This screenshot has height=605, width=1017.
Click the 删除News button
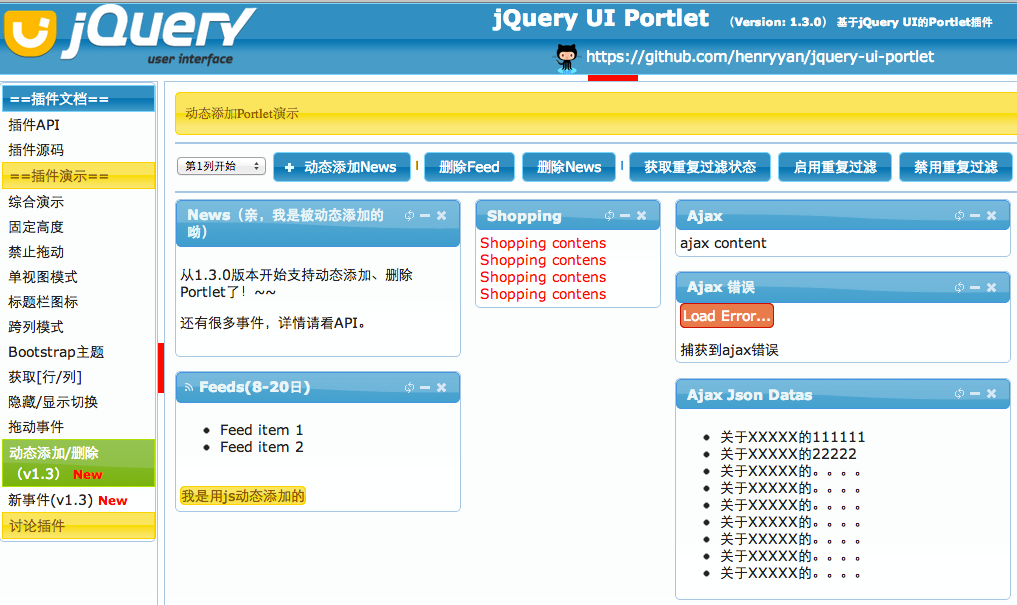coord(569,167)
